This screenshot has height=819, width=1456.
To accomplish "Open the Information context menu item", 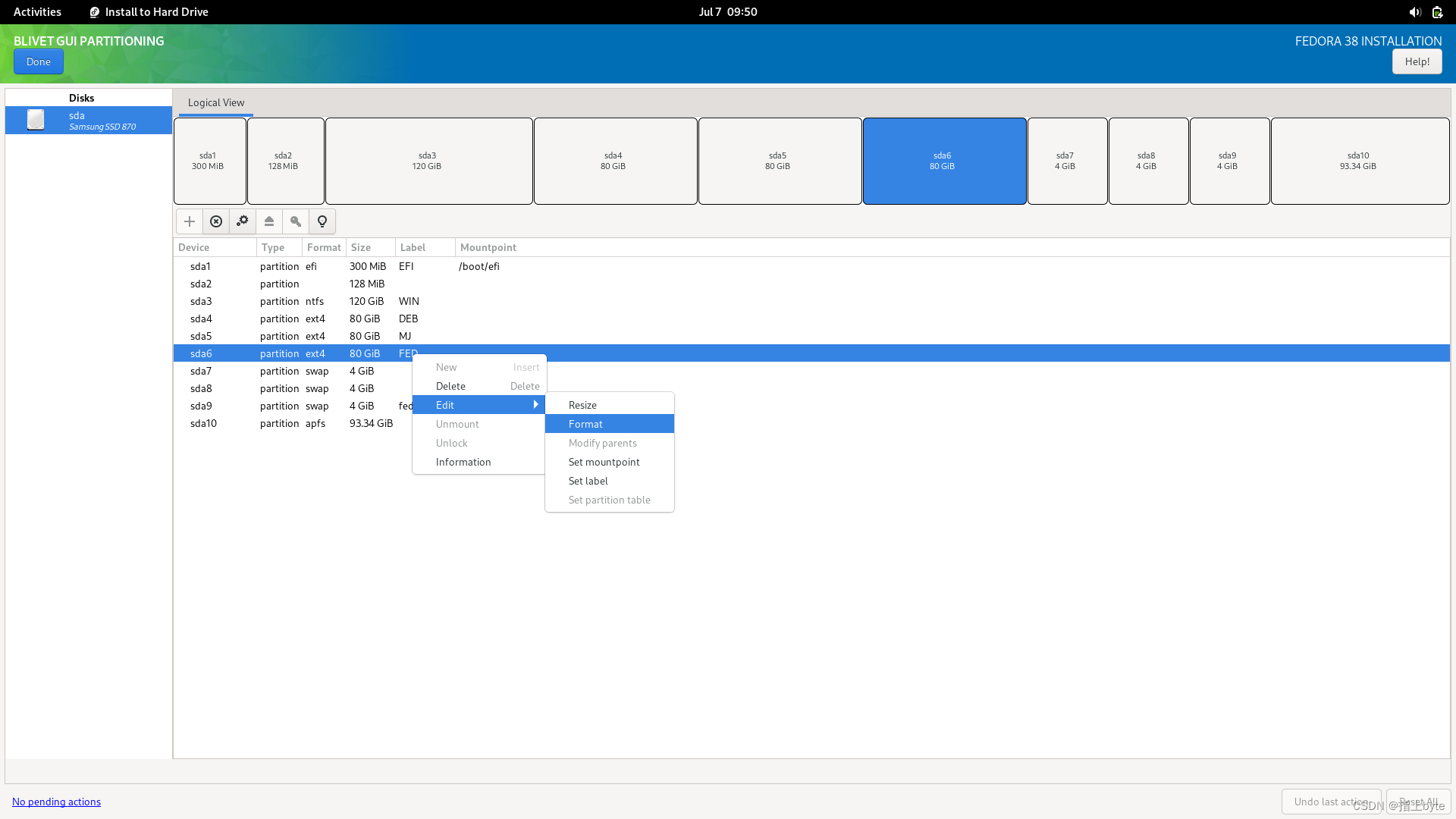I will coord(463,462).
